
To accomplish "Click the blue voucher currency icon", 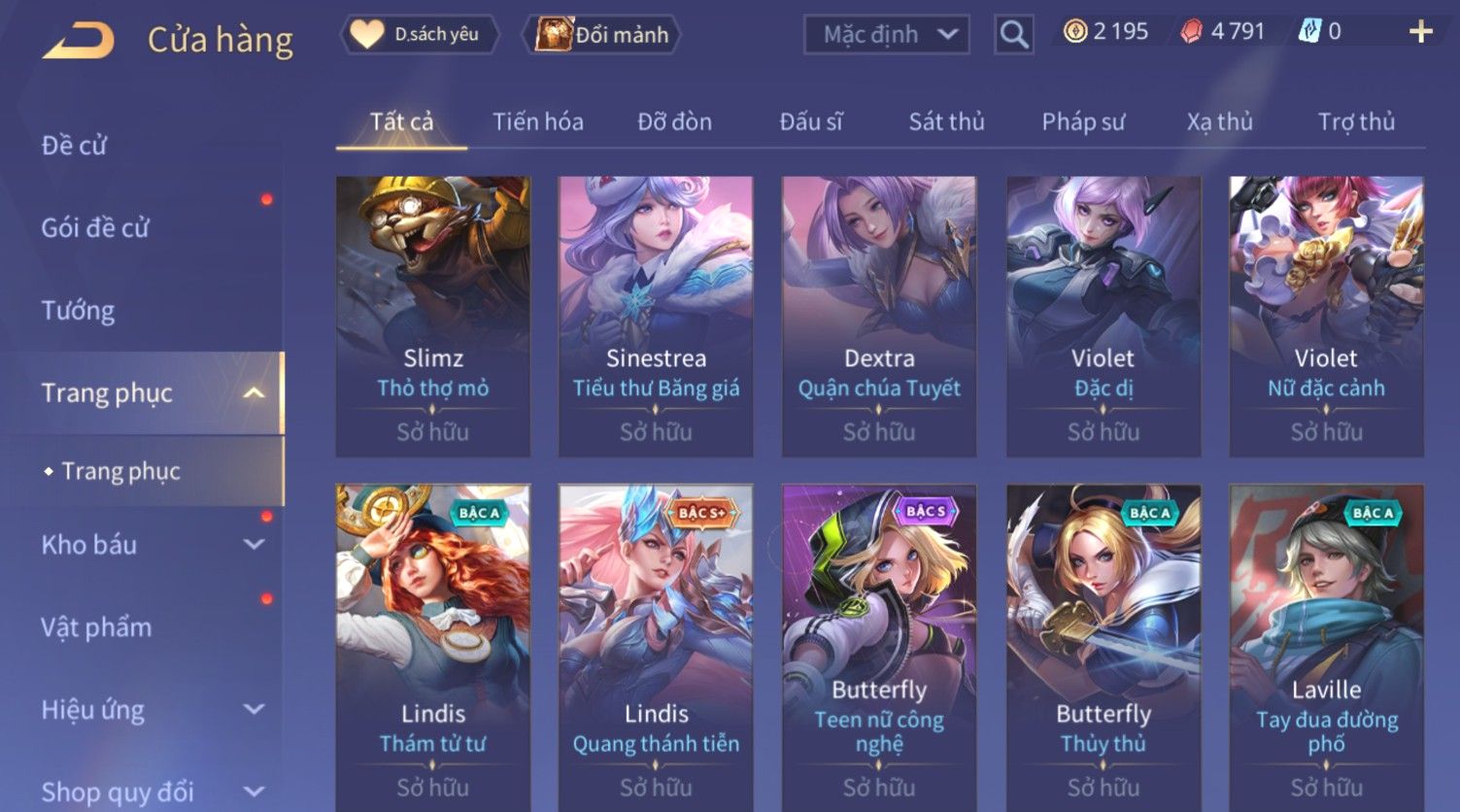I will point(1309,32).
